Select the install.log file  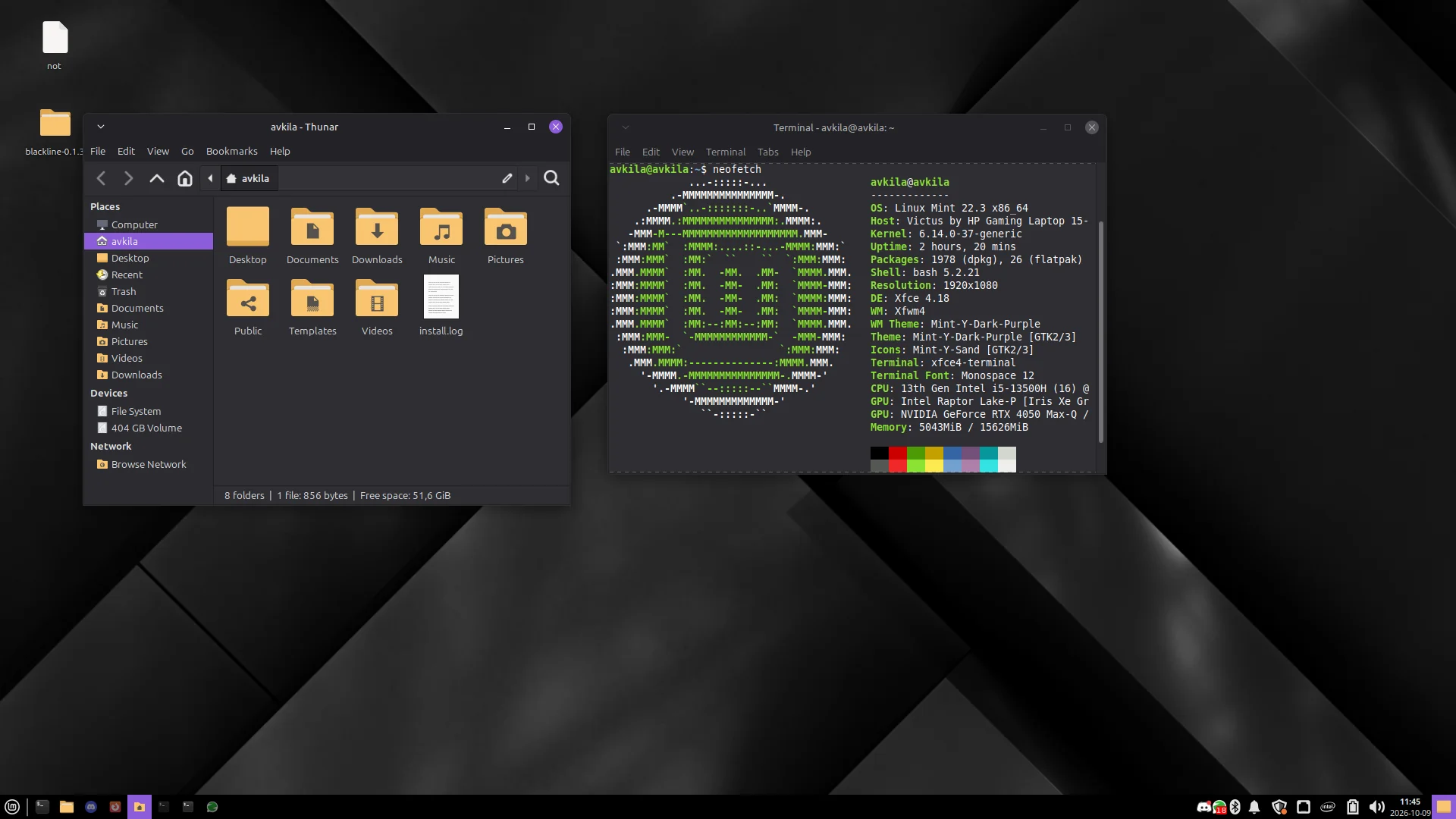(x=441, y=306)
